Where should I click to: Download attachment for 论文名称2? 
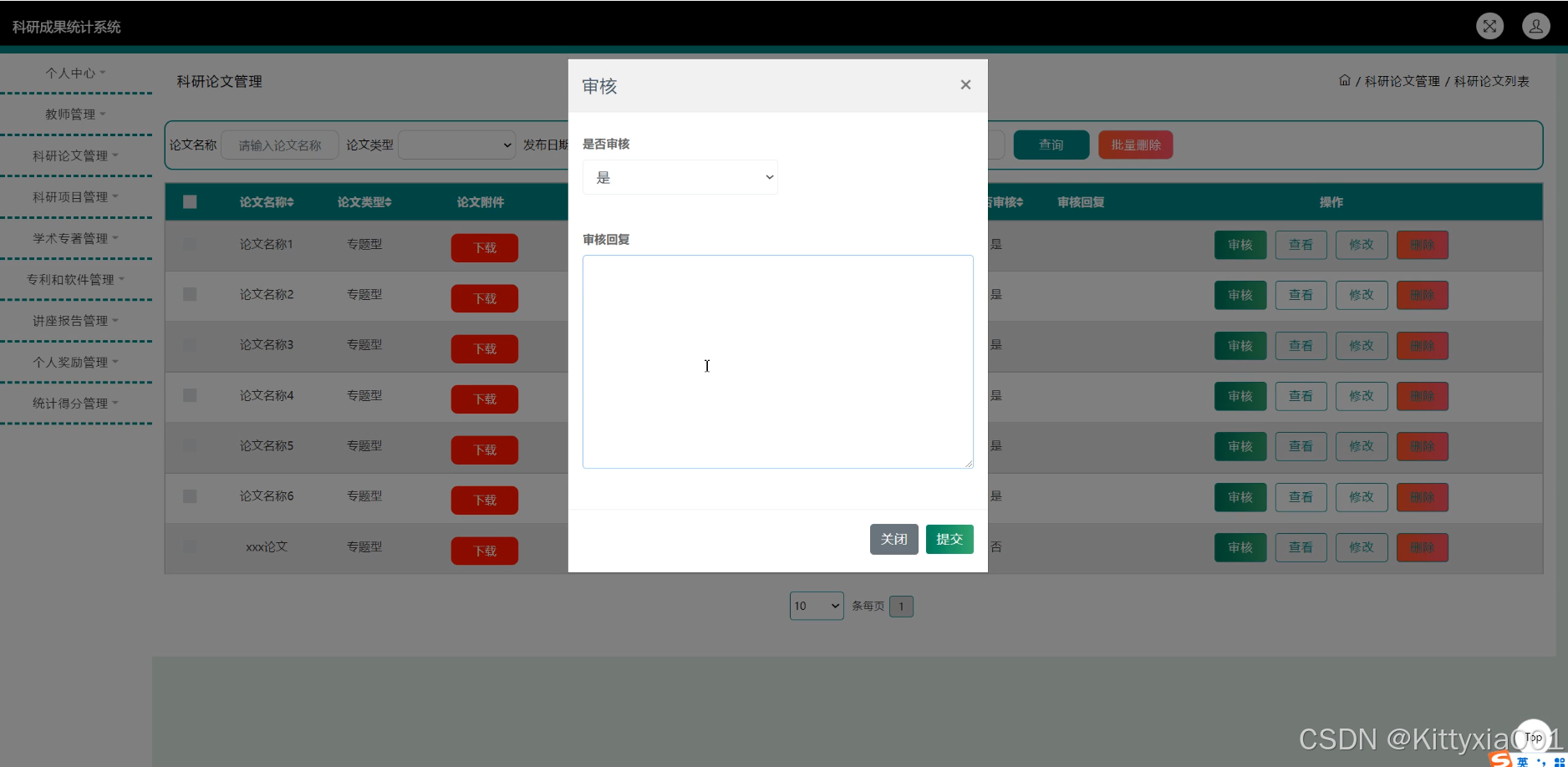(485, 298)
